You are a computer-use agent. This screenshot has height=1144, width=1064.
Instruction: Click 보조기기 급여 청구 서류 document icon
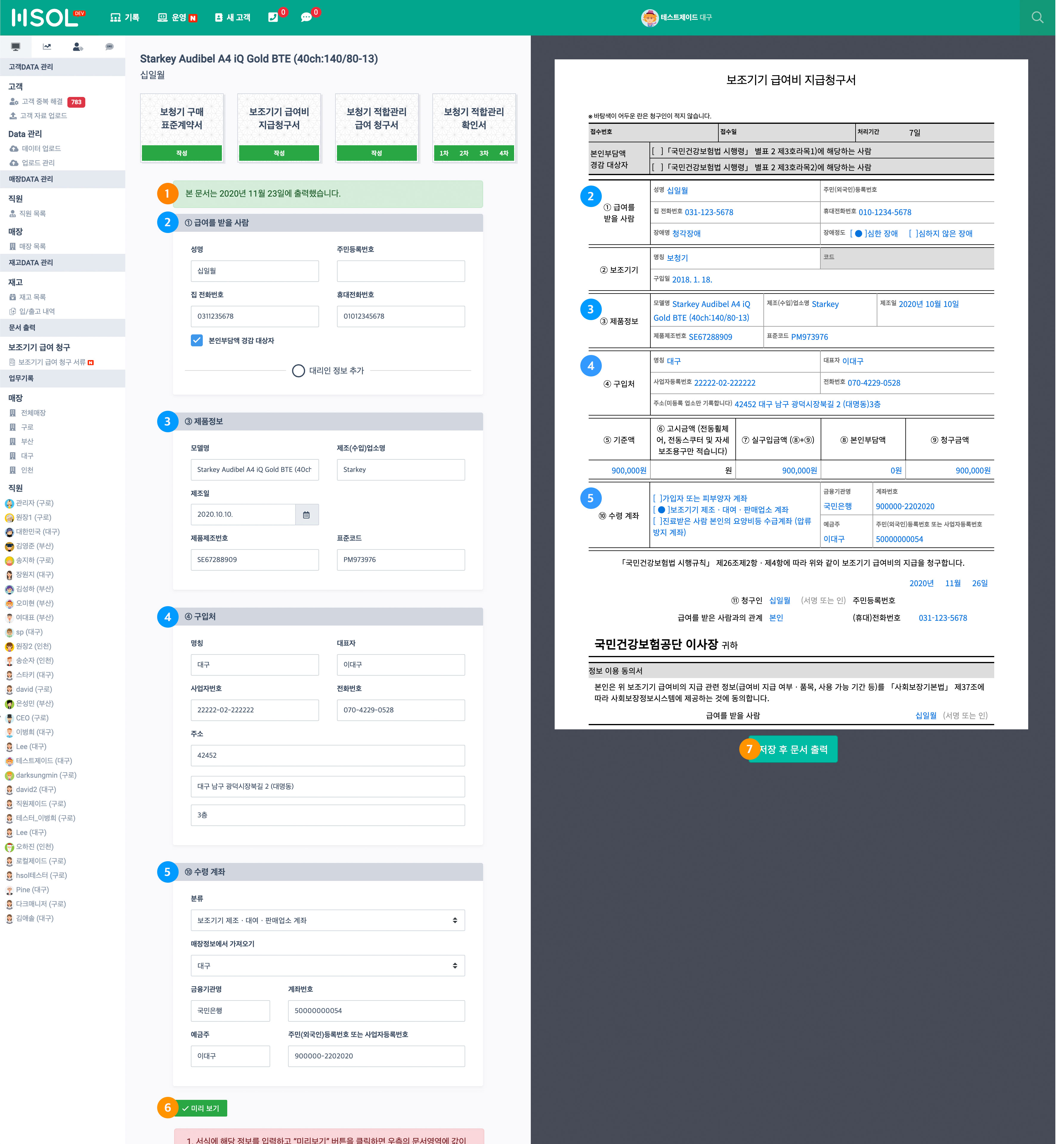coord(12,362)
